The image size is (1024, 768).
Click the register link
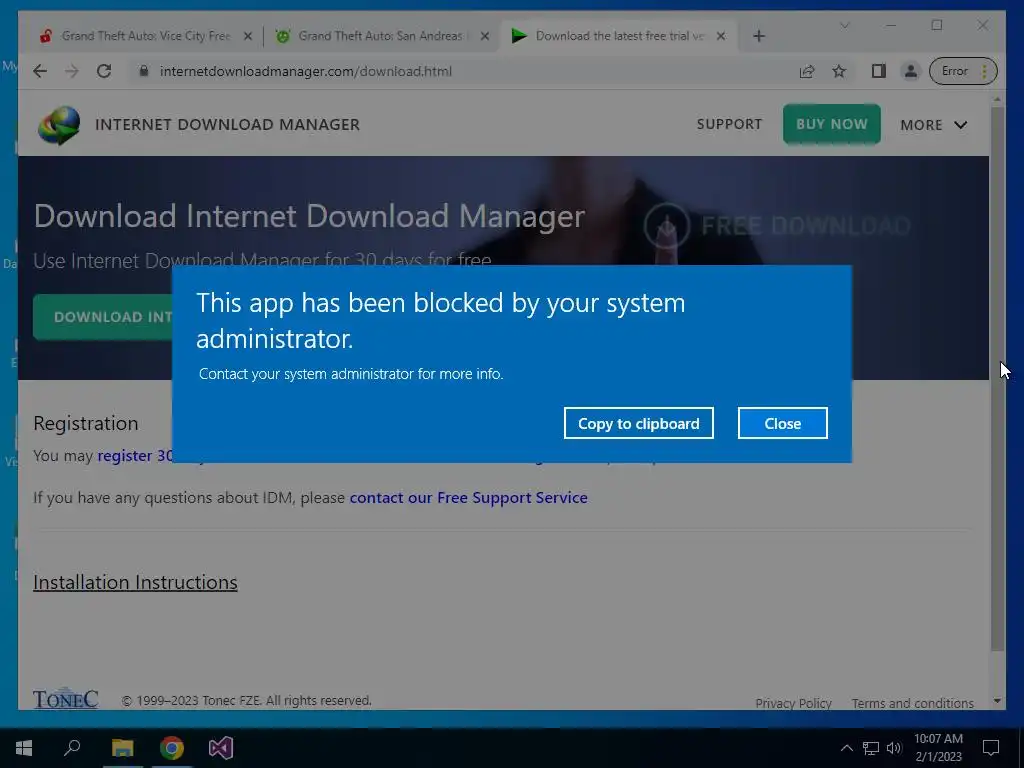(135, 455)
